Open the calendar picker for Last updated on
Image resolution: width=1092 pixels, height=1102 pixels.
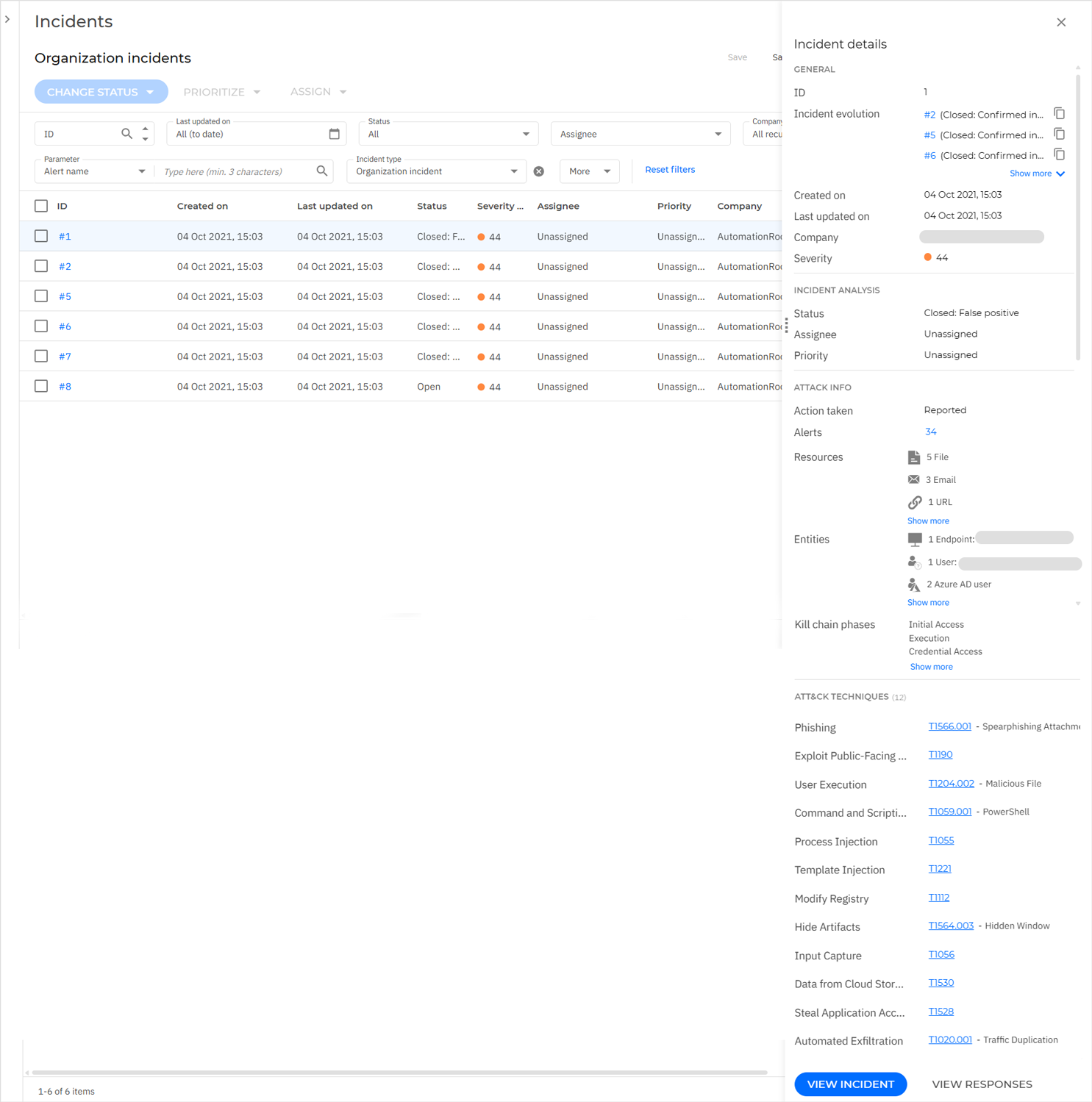335,133
